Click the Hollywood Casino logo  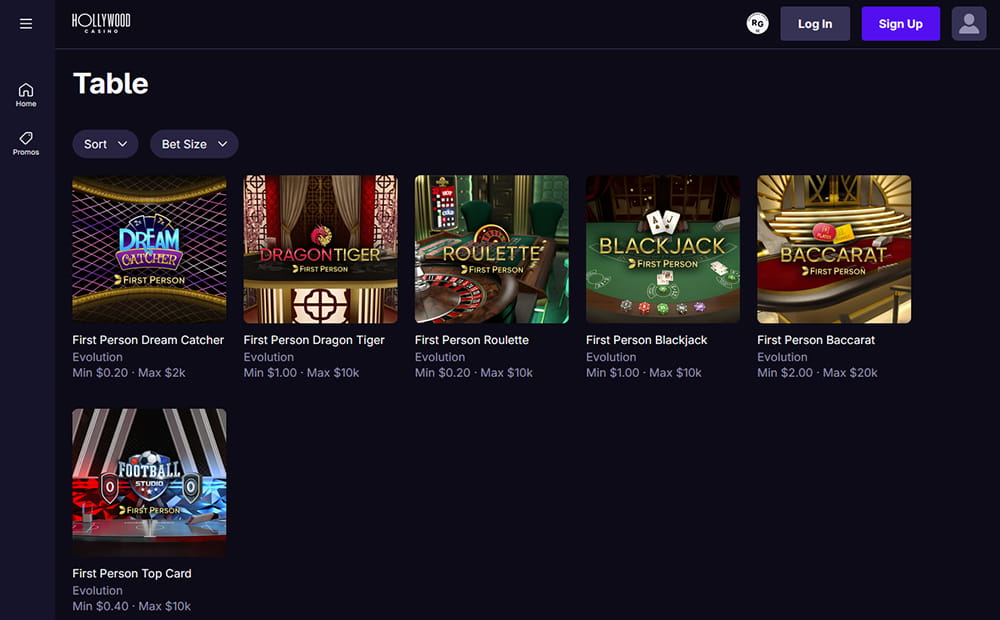pos(101,23)
